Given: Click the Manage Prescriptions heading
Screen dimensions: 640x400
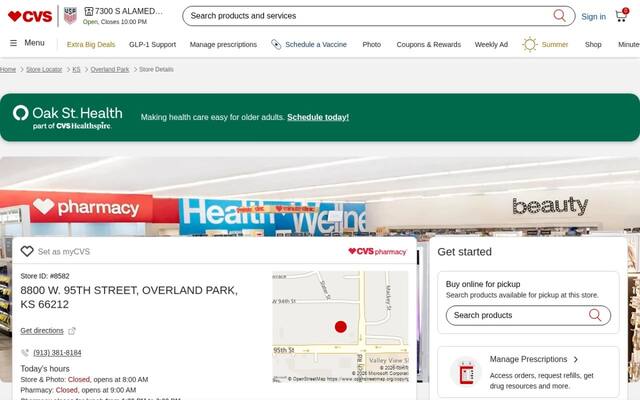Looking at the screenshot, I should 528,359.
